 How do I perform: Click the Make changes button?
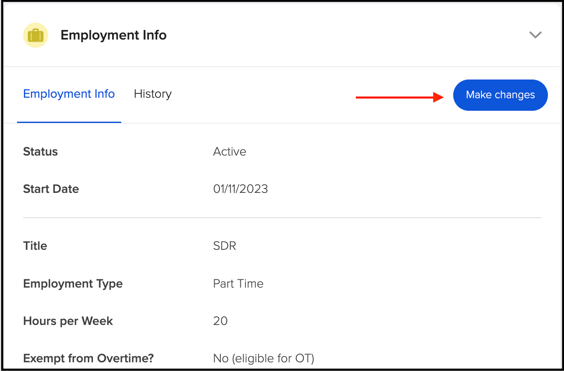point(500,95)
